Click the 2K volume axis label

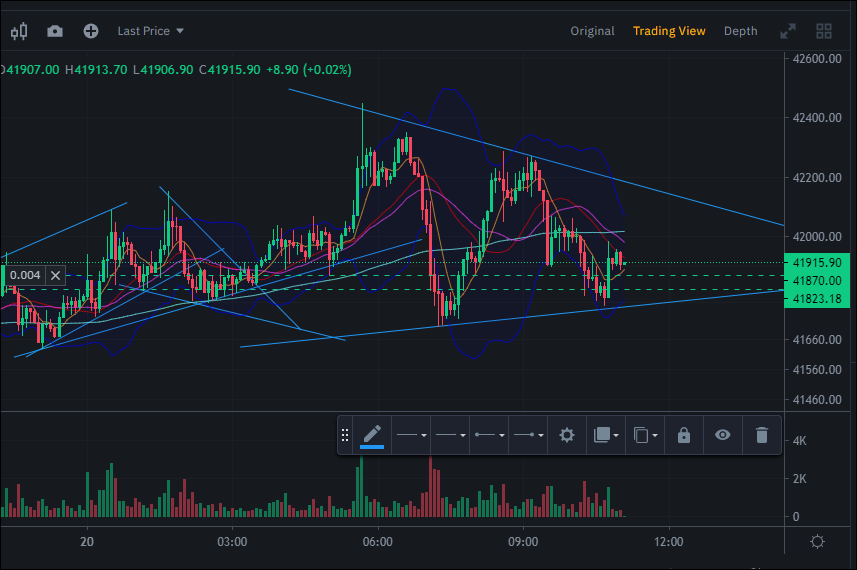800,479
